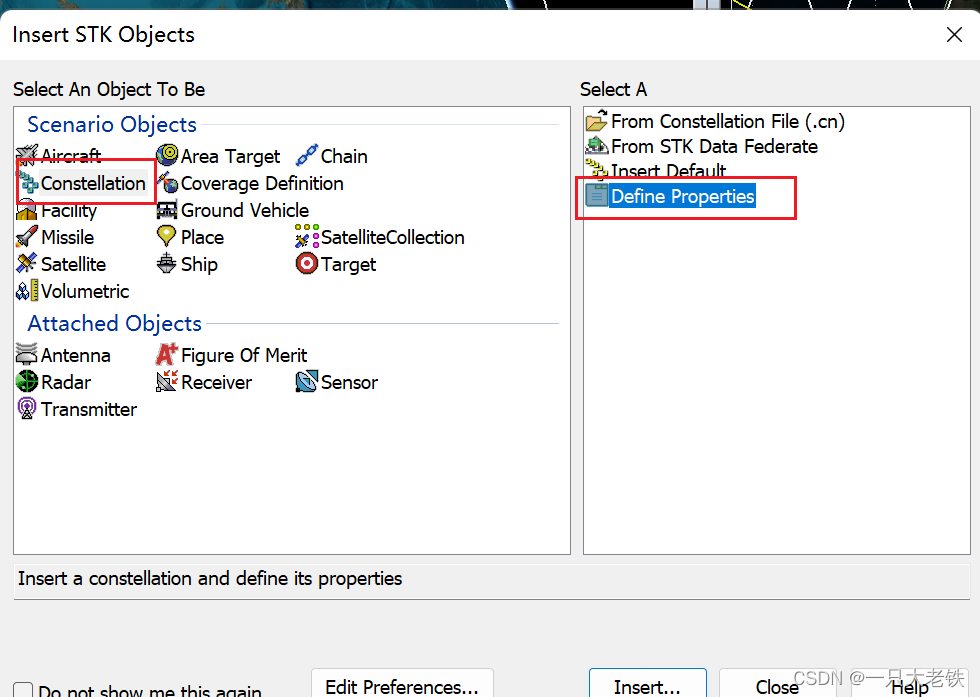
Task: Choose the Transmitter text label
Action: [89, 409]
